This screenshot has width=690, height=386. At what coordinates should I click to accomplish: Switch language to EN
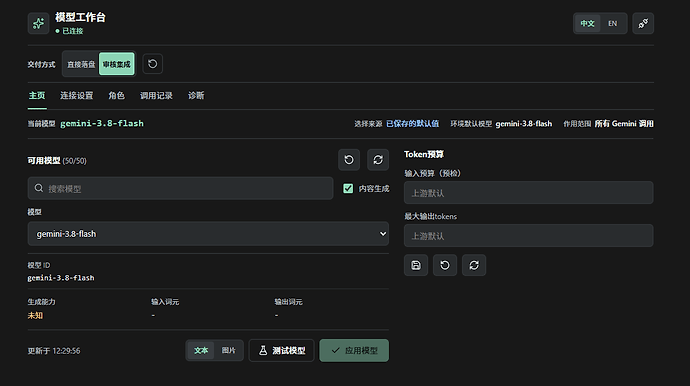click(613, 23)
